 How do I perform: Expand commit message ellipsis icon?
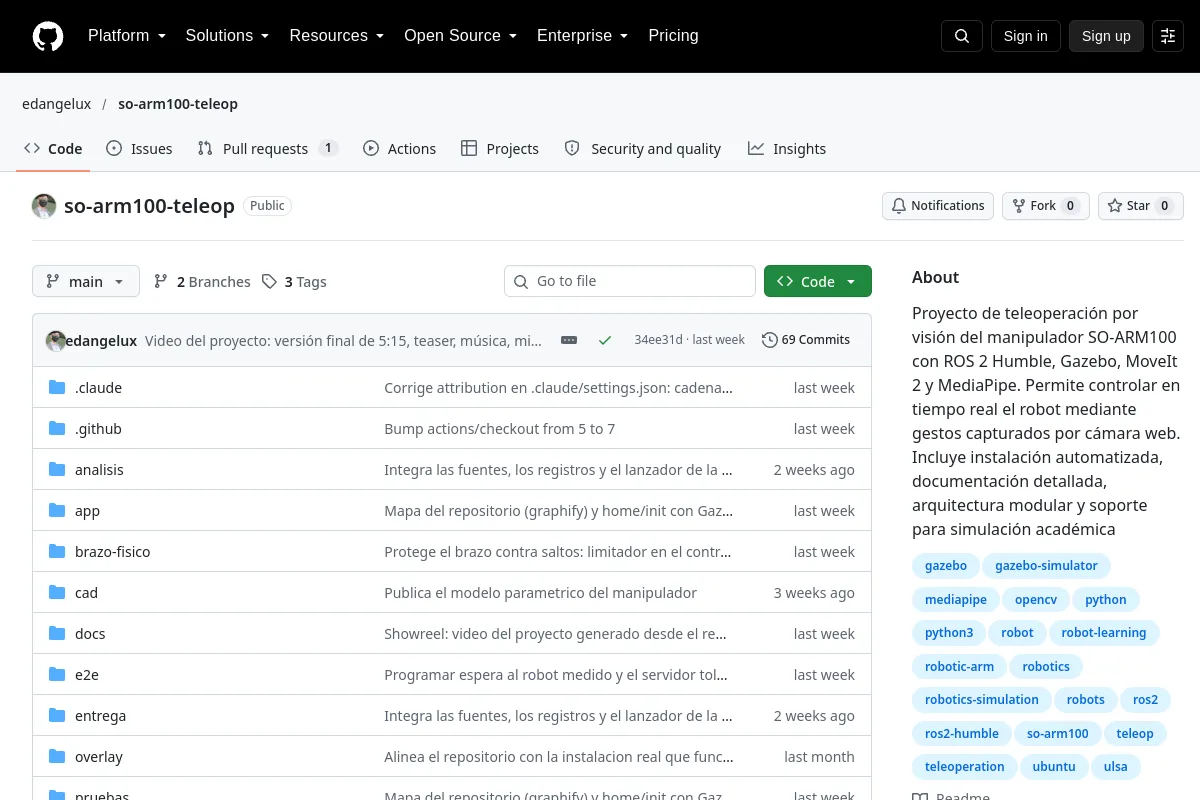tap(569, 340)
